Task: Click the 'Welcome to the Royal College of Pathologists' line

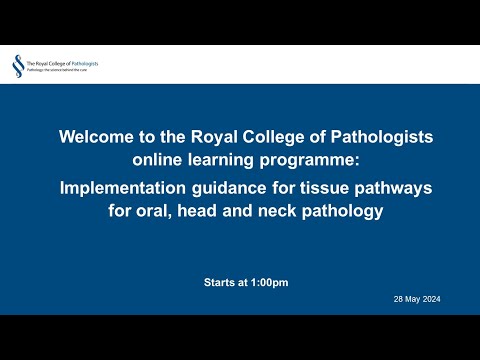Action: coord(246,137)
